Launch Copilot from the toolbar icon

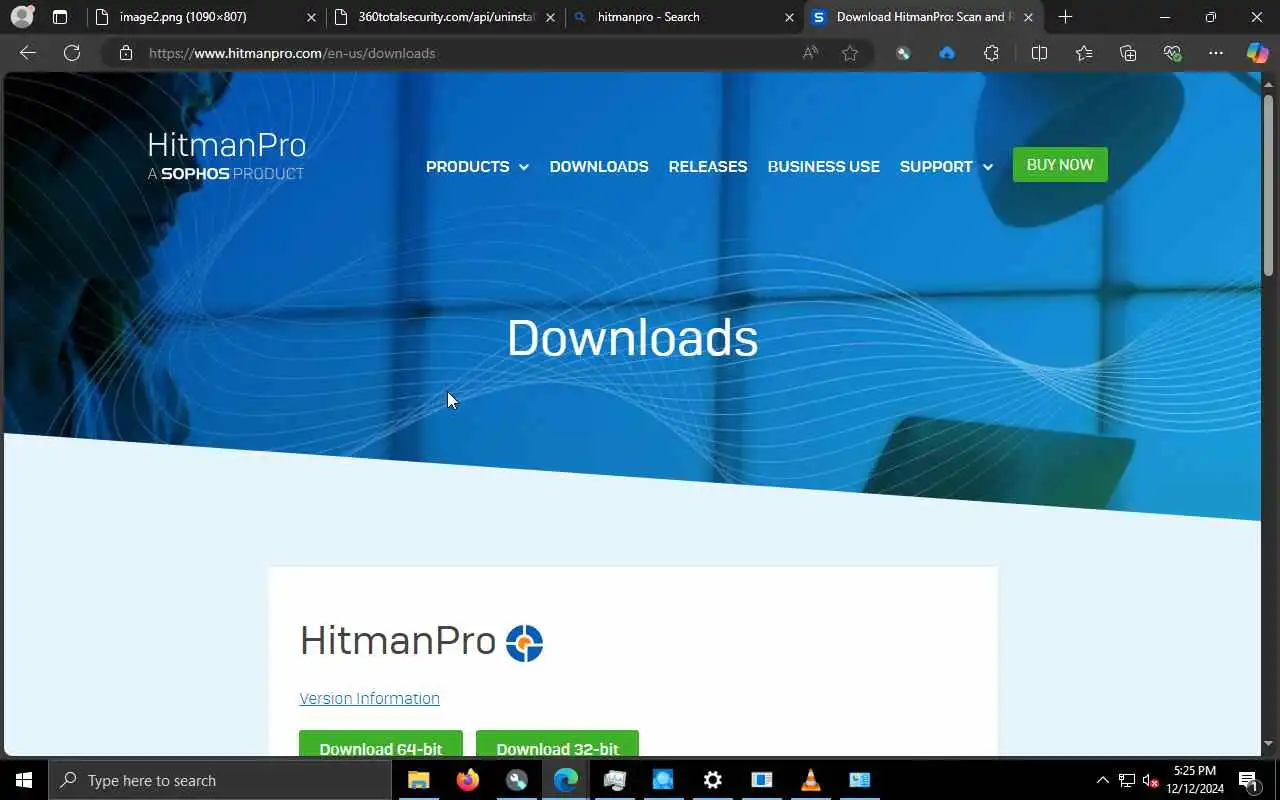1257,53
